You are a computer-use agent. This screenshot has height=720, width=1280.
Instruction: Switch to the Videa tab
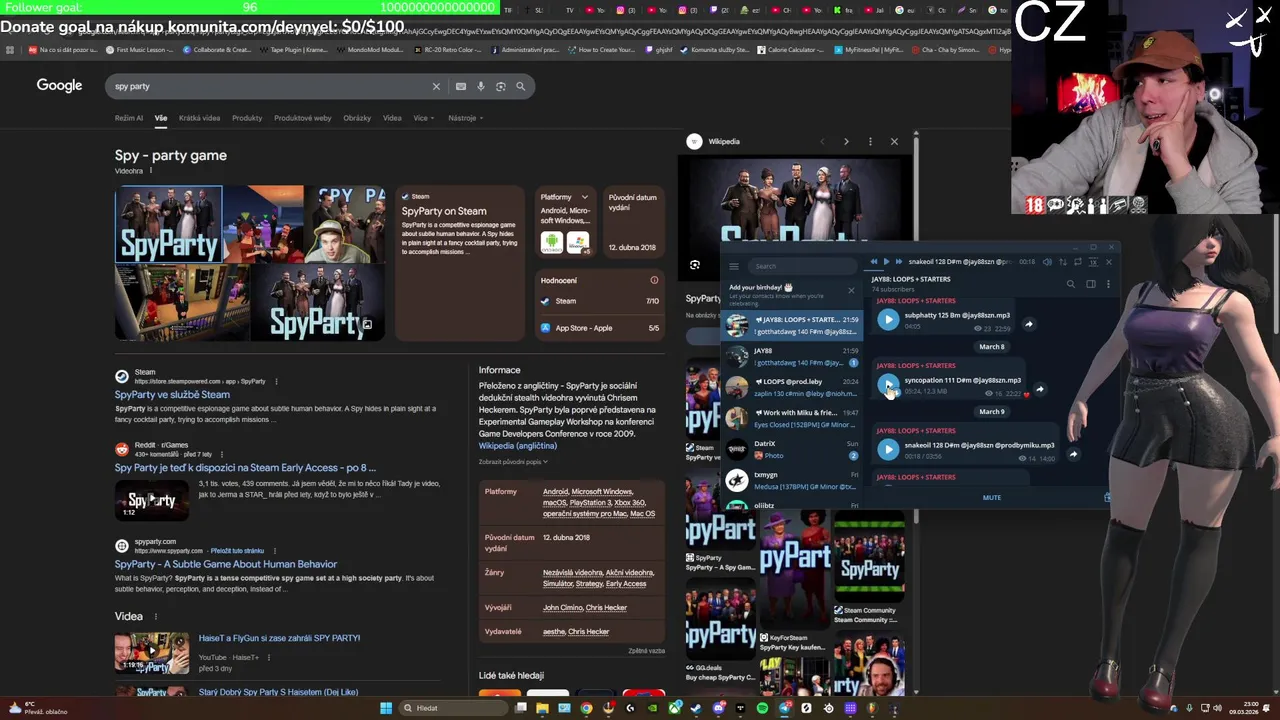tap(392, 118)
